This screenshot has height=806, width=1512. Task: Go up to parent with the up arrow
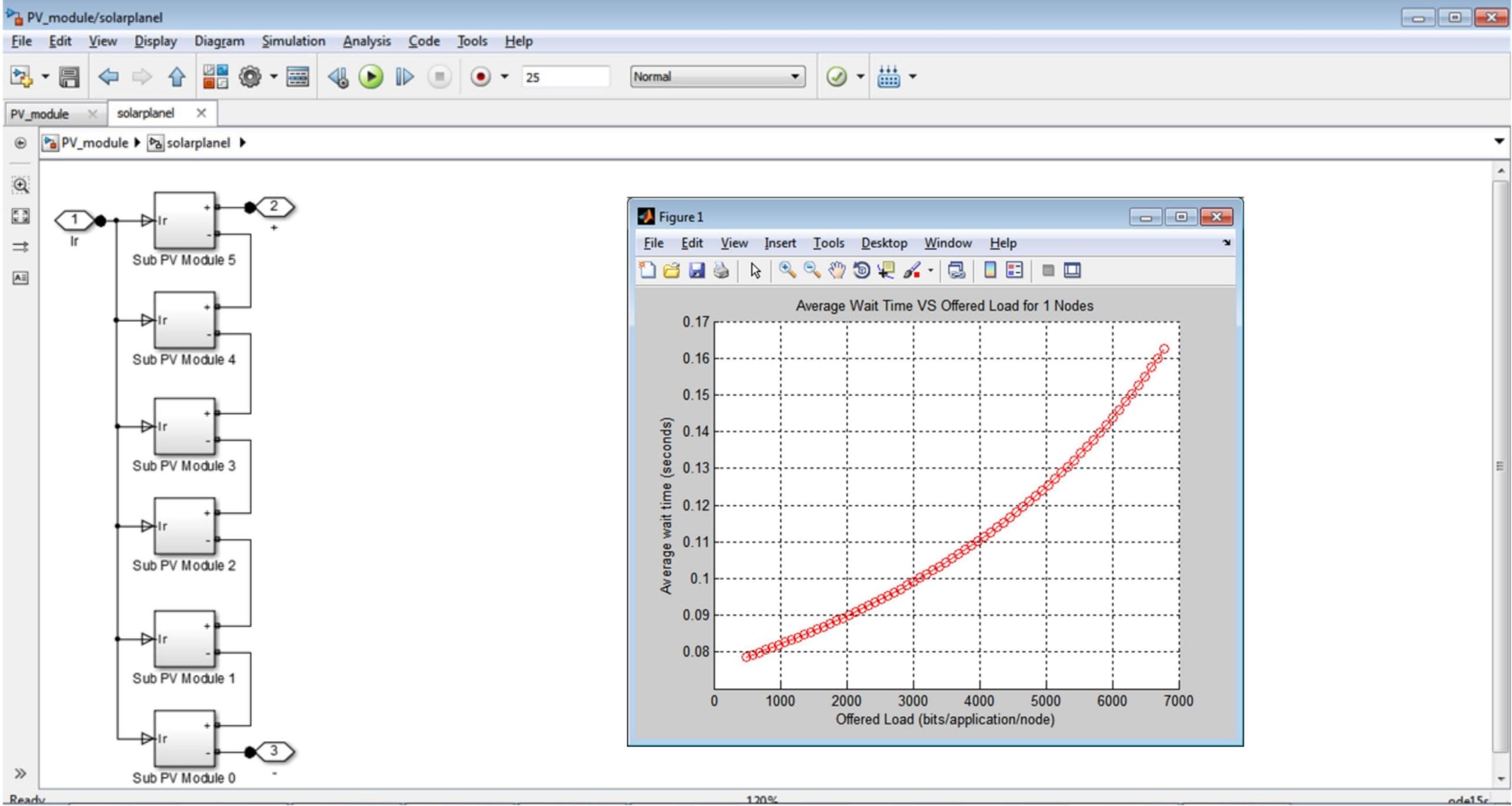click(x=177, y=77)
